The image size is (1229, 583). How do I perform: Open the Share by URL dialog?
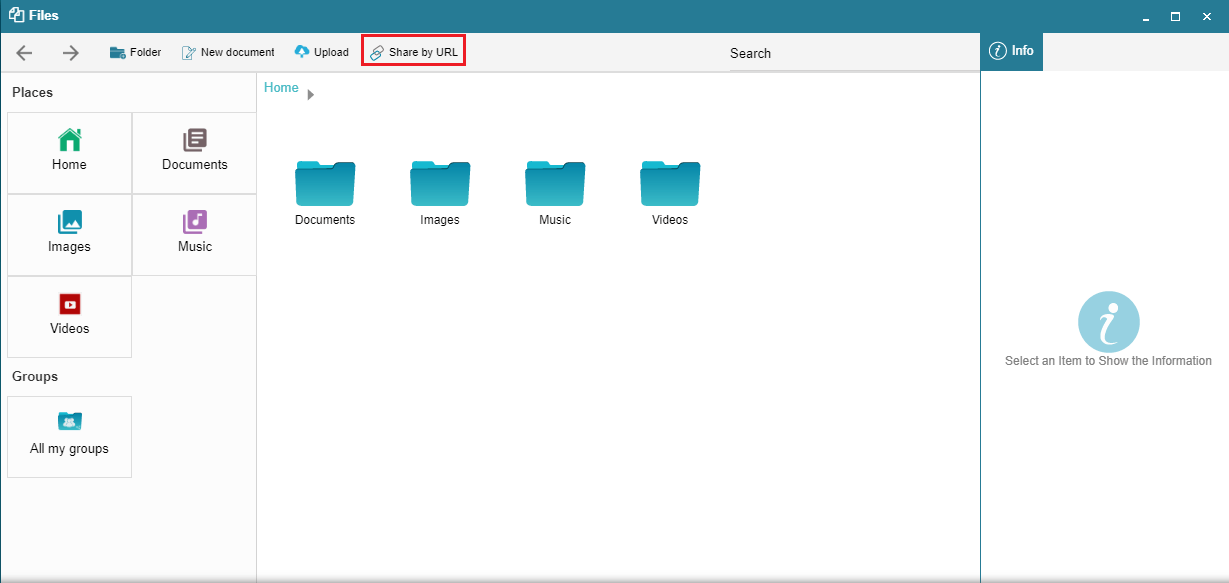(413, 51)
